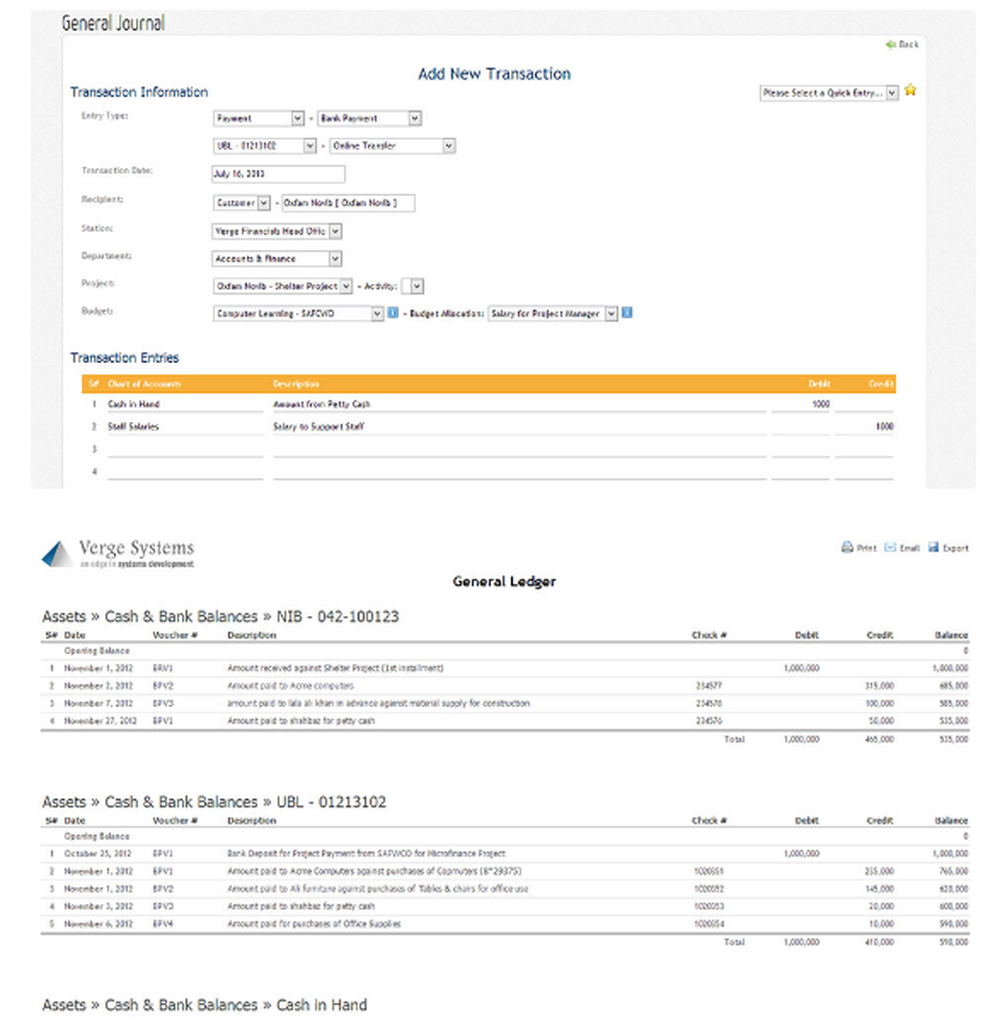Click the Back link text
The height and width of the screenshot is (1020, 1000).
coord(908,44)
